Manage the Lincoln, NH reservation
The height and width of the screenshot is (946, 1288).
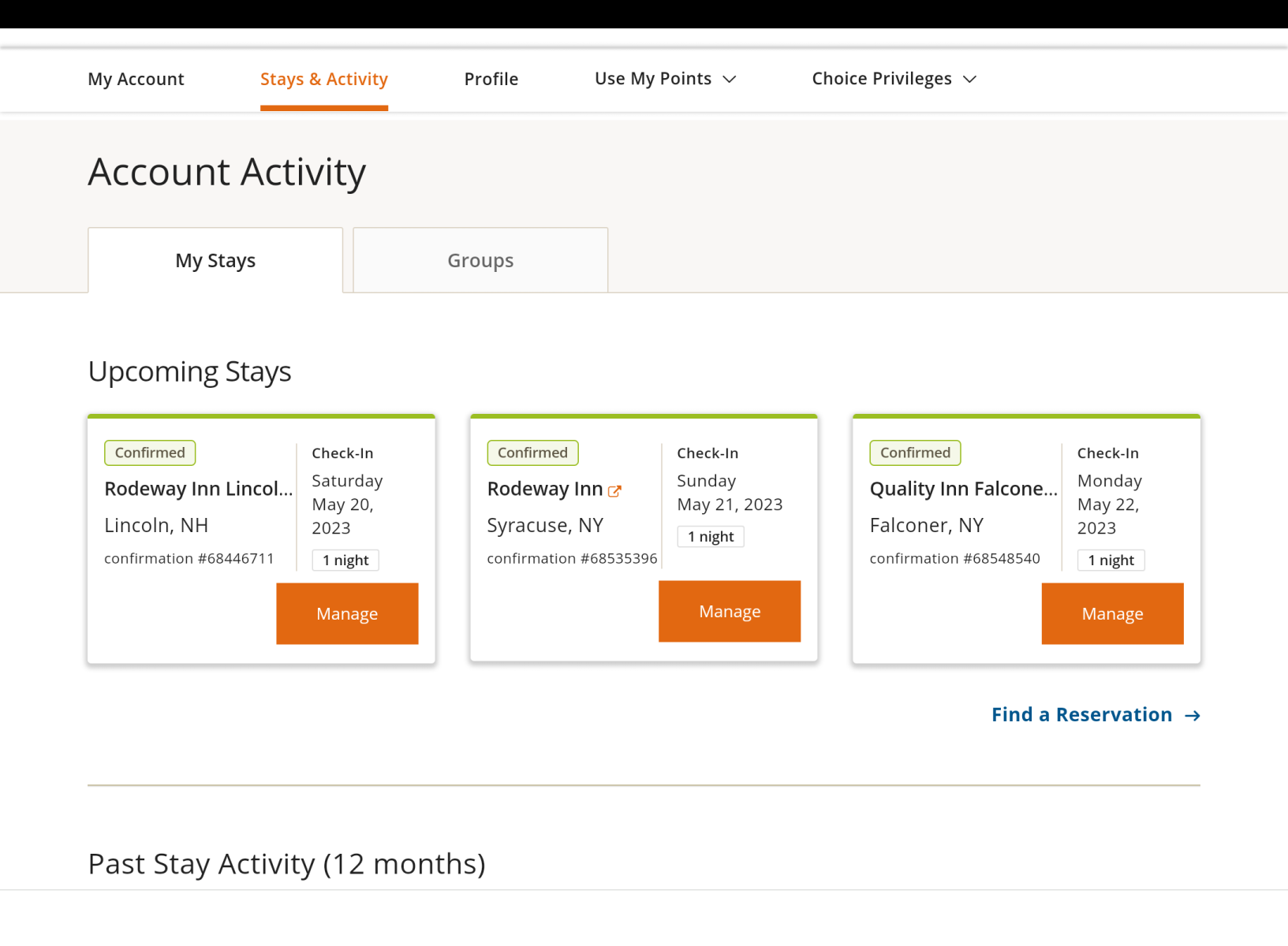[x=347, y=614]
